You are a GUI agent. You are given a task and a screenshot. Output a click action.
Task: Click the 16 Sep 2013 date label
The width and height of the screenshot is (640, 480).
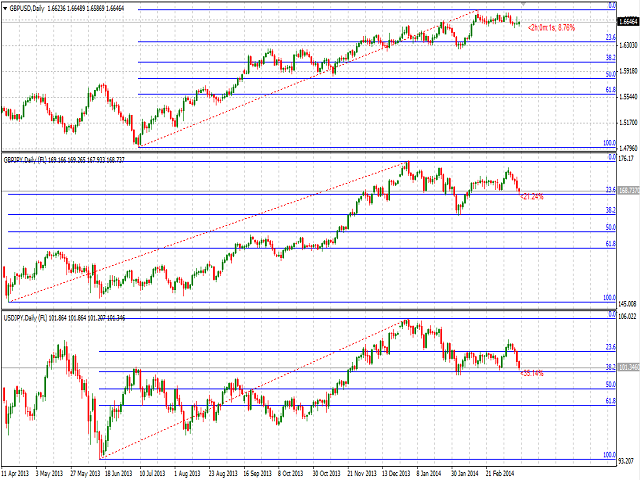pyautogui.click(x=258, y=473)
